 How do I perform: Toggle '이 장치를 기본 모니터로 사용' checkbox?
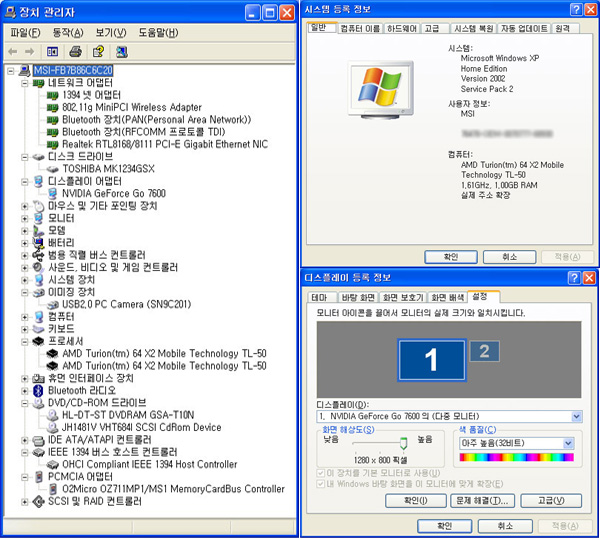(321, 473)
